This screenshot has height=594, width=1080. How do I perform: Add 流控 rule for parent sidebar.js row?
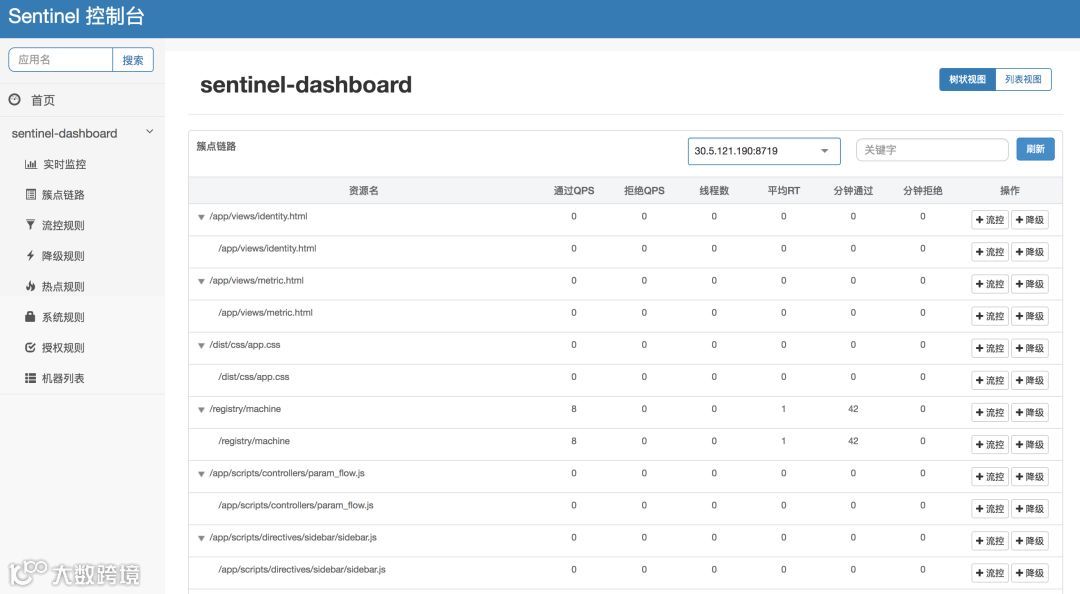(990, 541)
